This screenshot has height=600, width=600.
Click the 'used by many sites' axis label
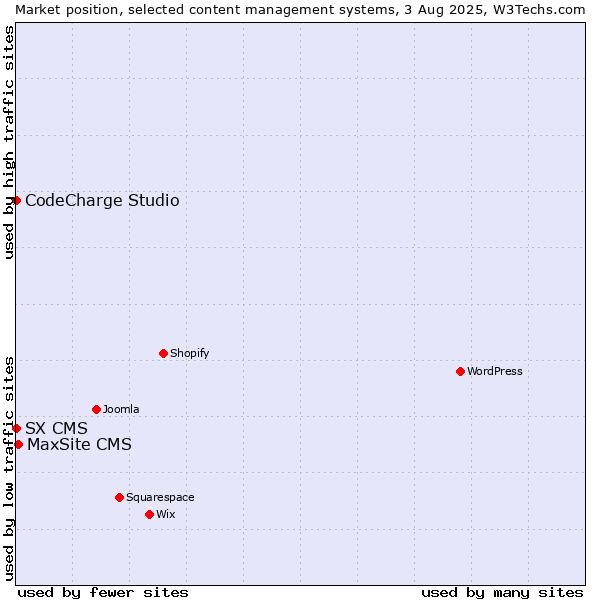pyautogui.click(x=502, y=593)
